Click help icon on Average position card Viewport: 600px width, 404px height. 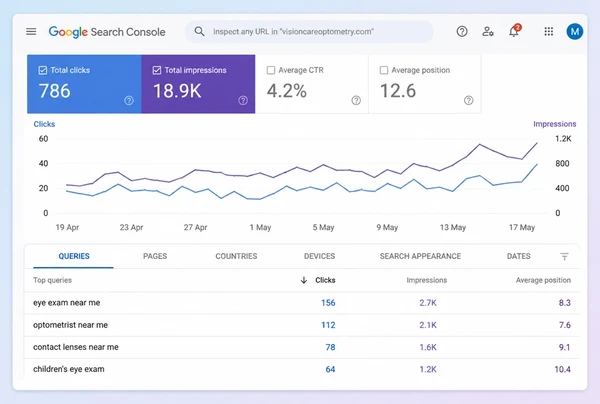468,100
